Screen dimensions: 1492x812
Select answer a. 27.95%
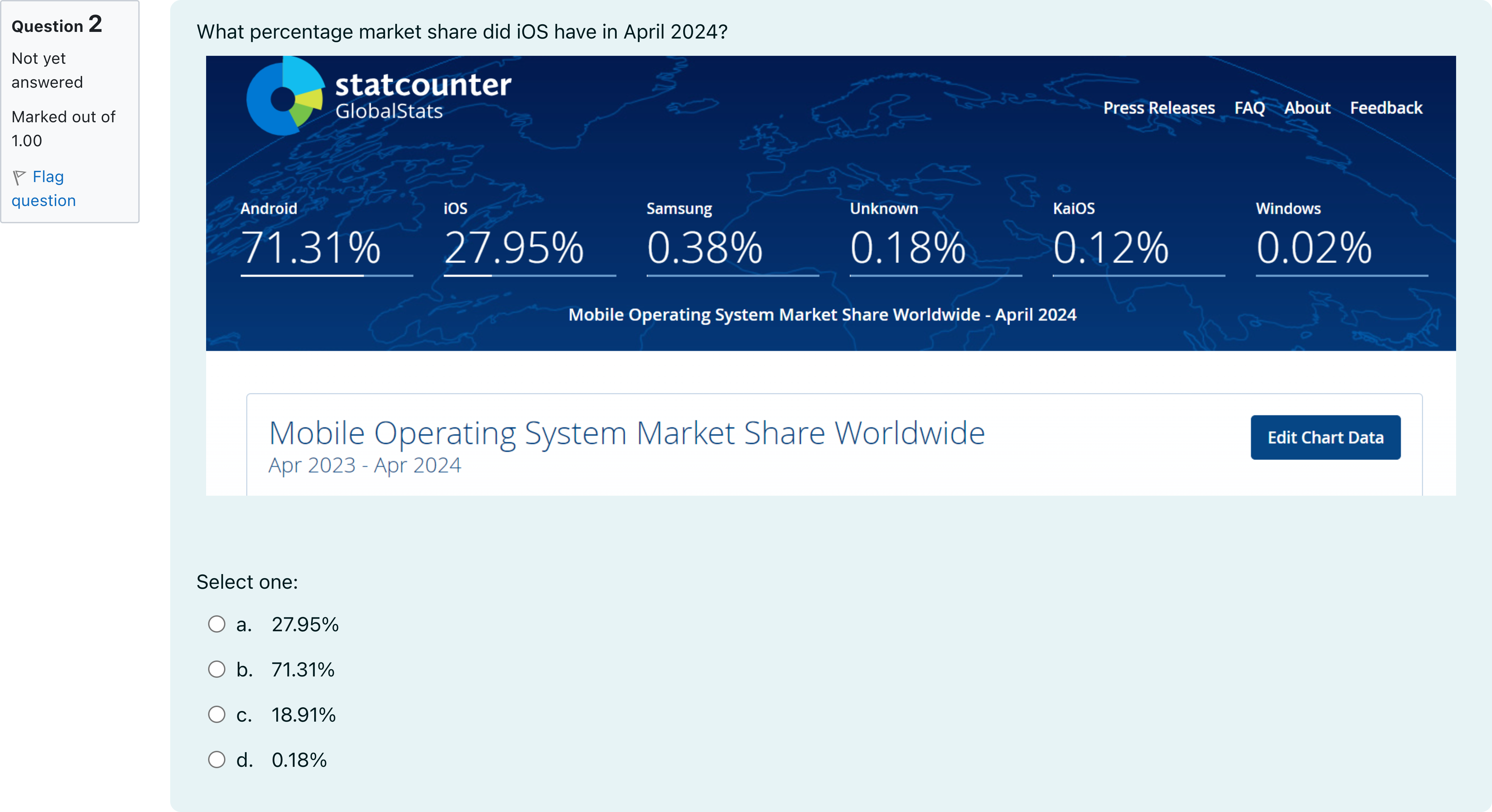tap(217, 624)
